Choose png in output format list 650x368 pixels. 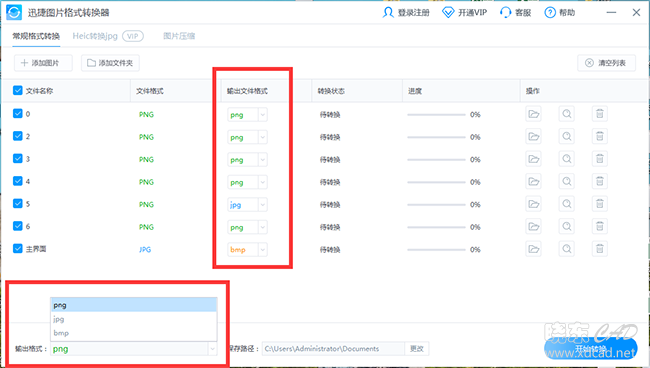tap(133, 305)
